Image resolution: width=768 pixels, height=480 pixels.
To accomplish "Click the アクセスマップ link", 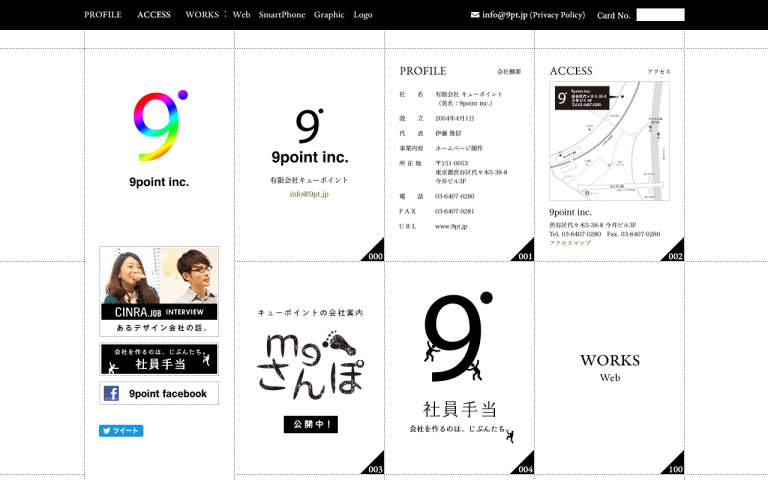I will [x=570, y=243].
